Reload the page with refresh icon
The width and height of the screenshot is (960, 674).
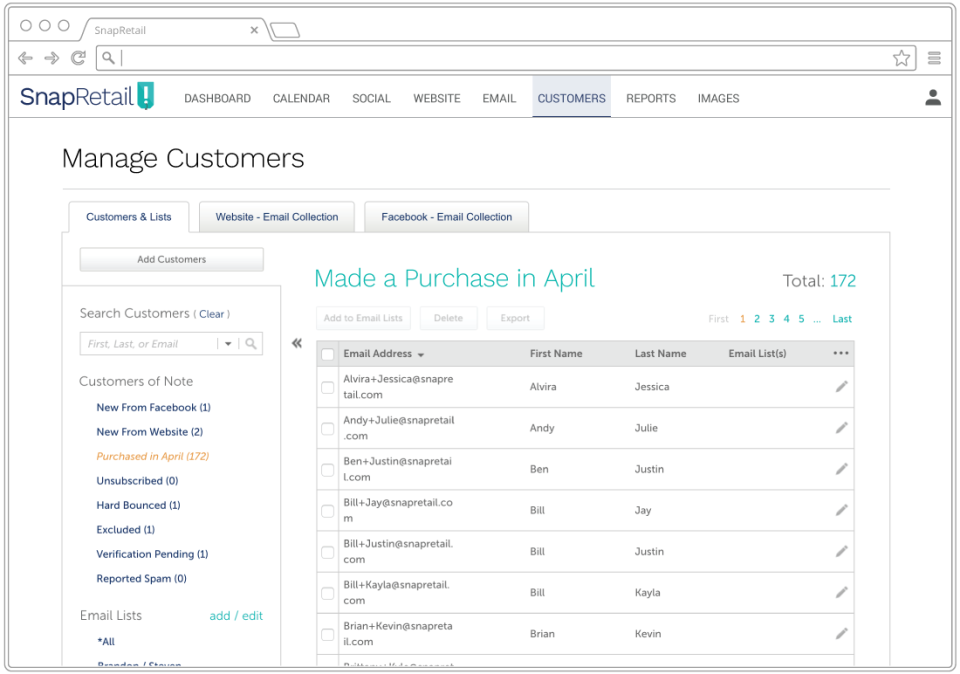[x=78, y=58]
